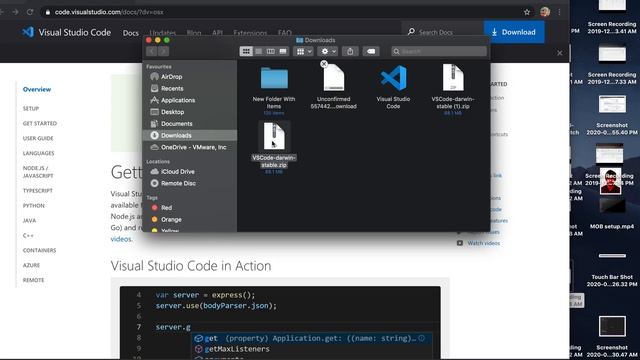Open PYTHON docs section
This screenshot has height=360, width=640.
[33, 206]
